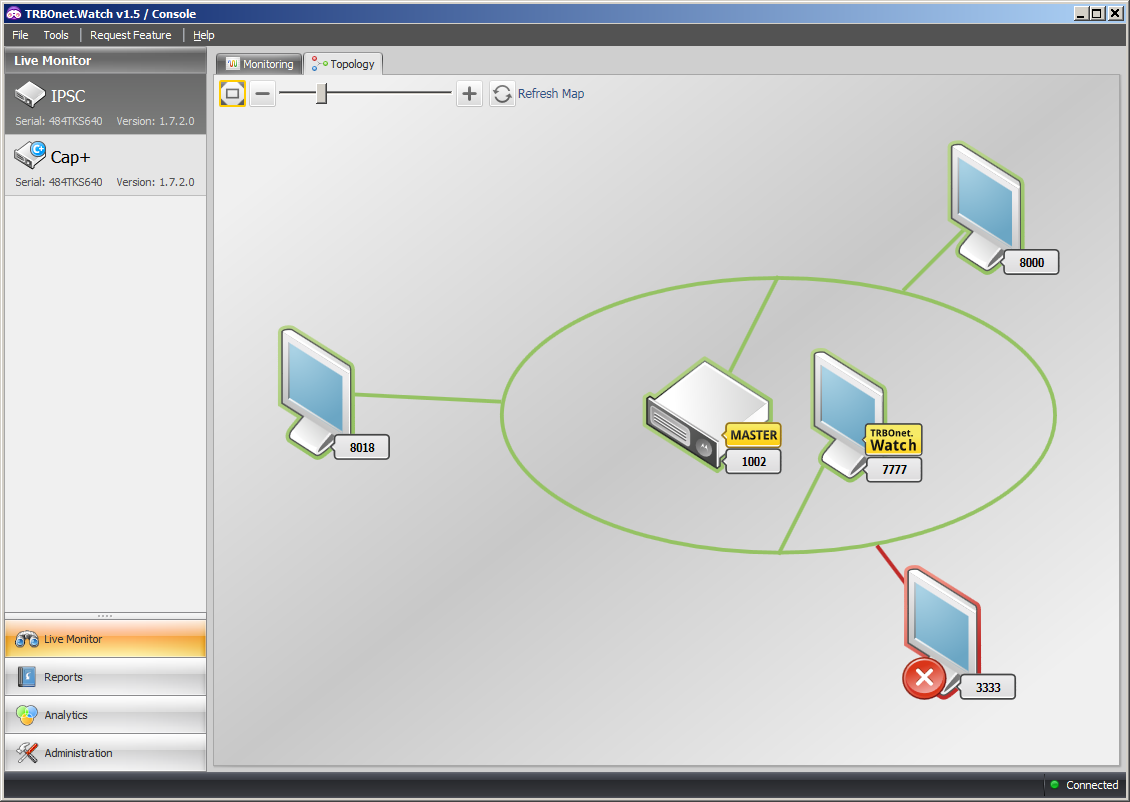Image resolution: width=1130 pixels, height=802 pixels.
Task: Select the Cap+ name text
Action: (x=71, y=157)
